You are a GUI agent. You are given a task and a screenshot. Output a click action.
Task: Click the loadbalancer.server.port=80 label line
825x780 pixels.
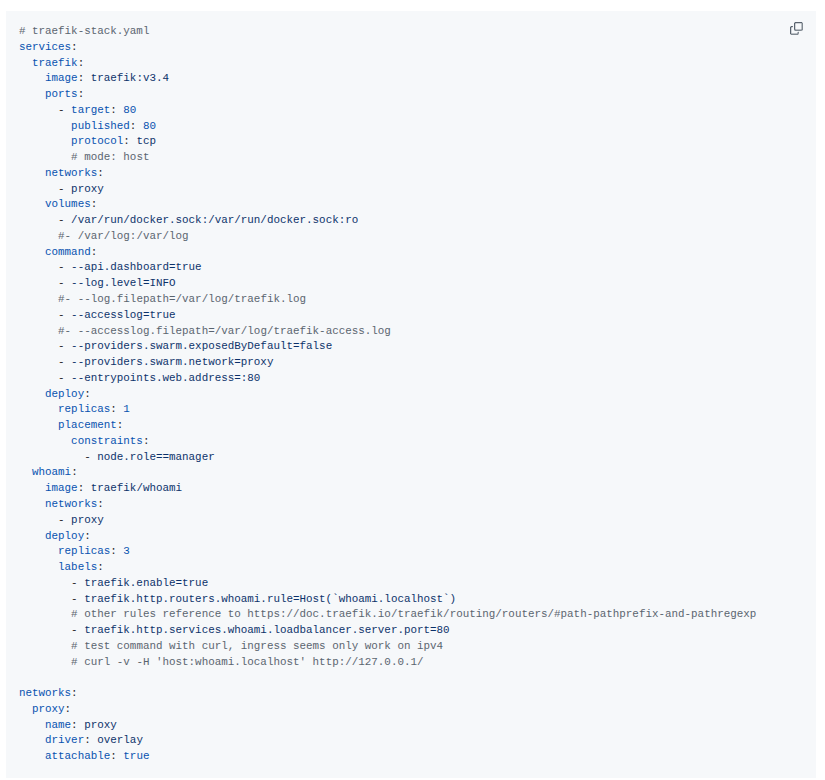(260, 629)
